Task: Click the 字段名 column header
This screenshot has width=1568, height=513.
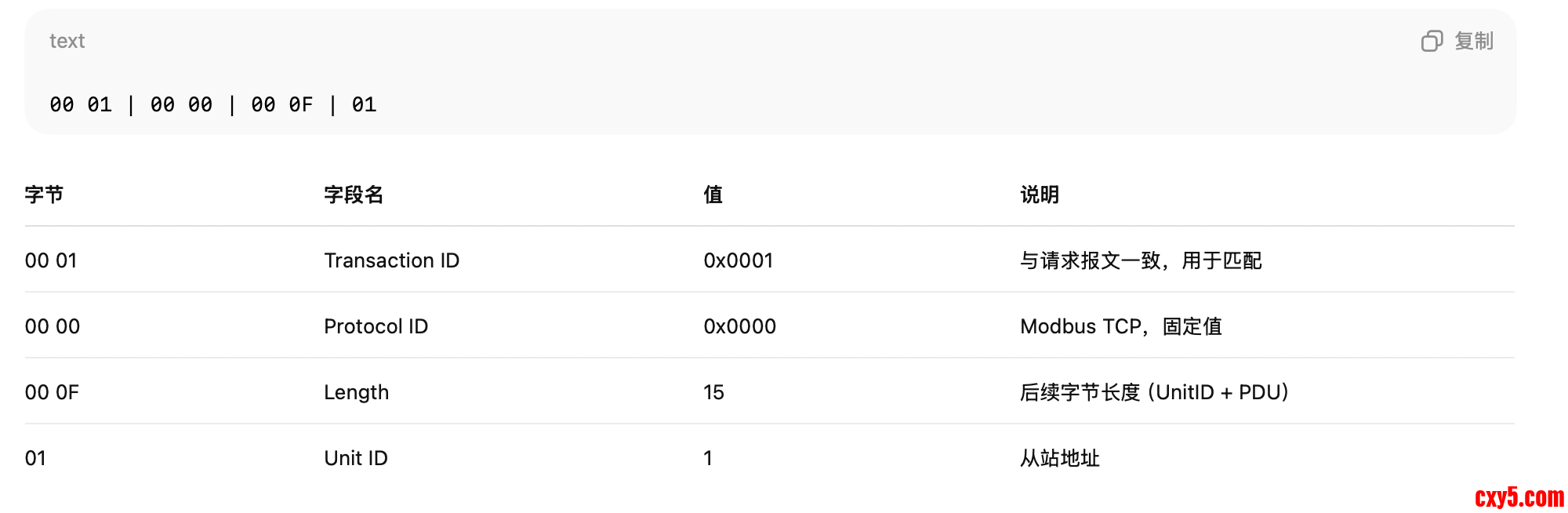Action: [x=354, y=195]
